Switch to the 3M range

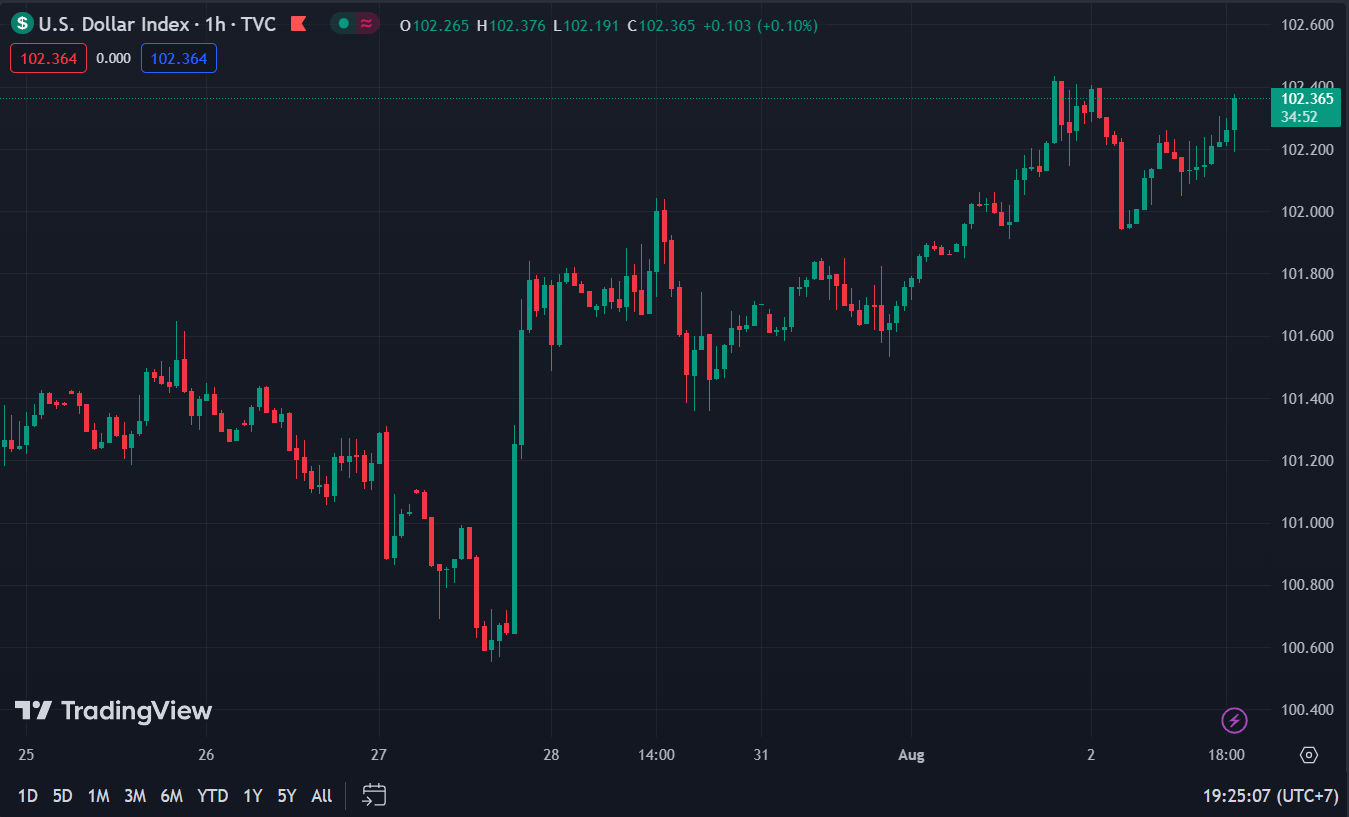(135, 796)
